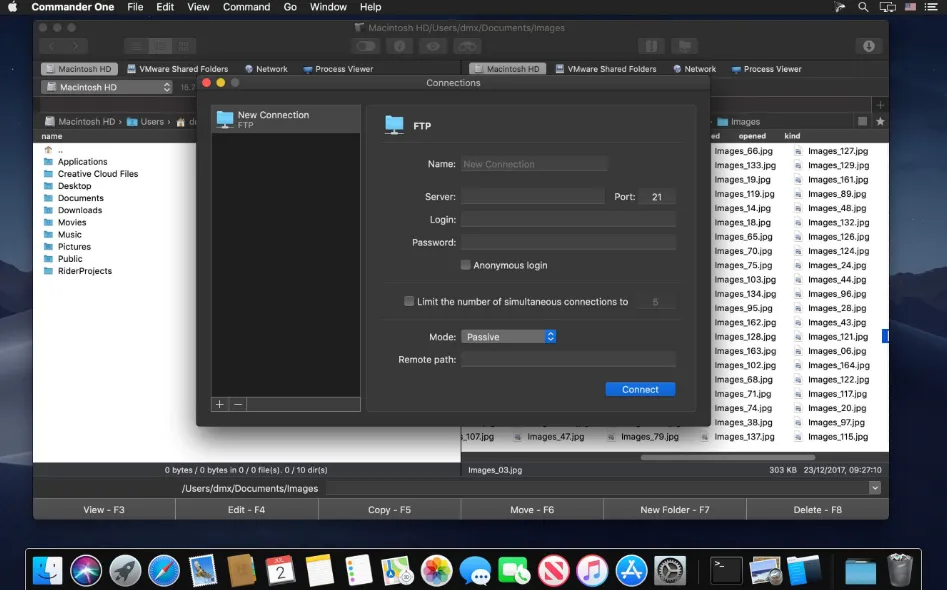This screenshot has width=947, height=590.
Task: Click the forward navigation arrow in toolbar
Action: pyautogui.click(x=75, y=46)
